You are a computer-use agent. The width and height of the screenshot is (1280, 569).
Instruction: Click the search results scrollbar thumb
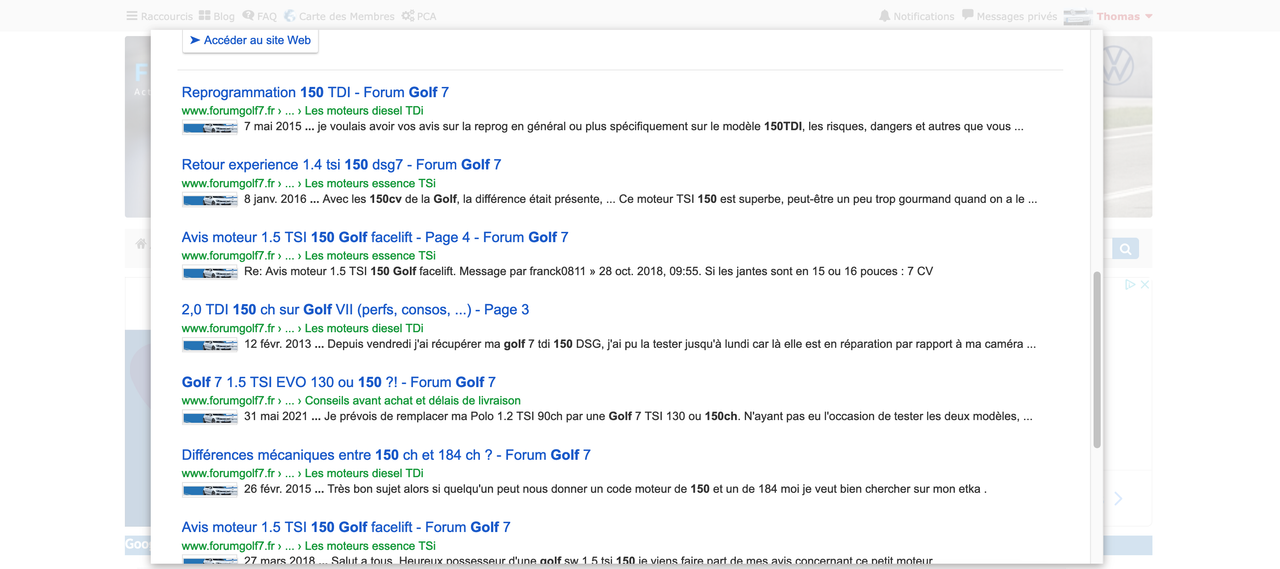pos(1097,360)
